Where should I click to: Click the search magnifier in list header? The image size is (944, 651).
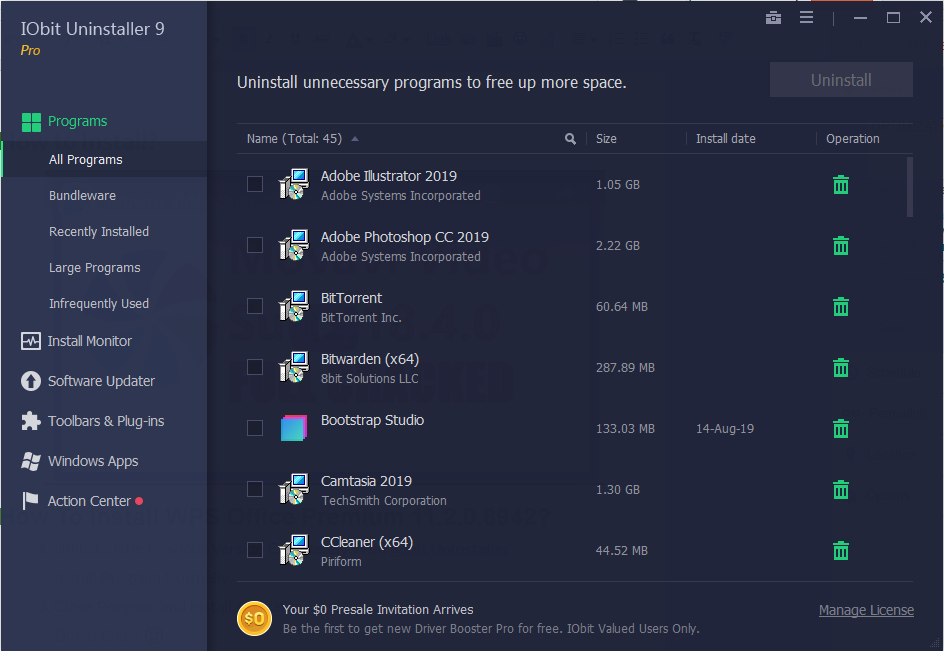click(x=570, y=139)
